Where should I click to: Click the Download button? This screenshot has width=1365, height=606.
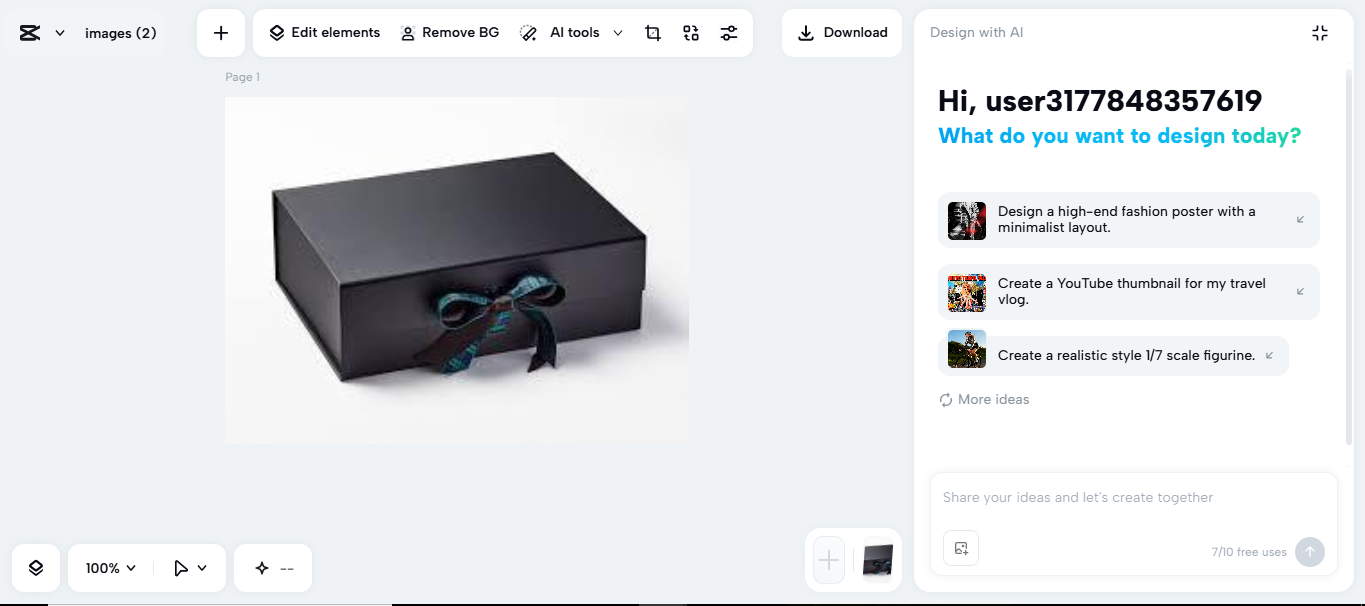click(x=841, y=32)
